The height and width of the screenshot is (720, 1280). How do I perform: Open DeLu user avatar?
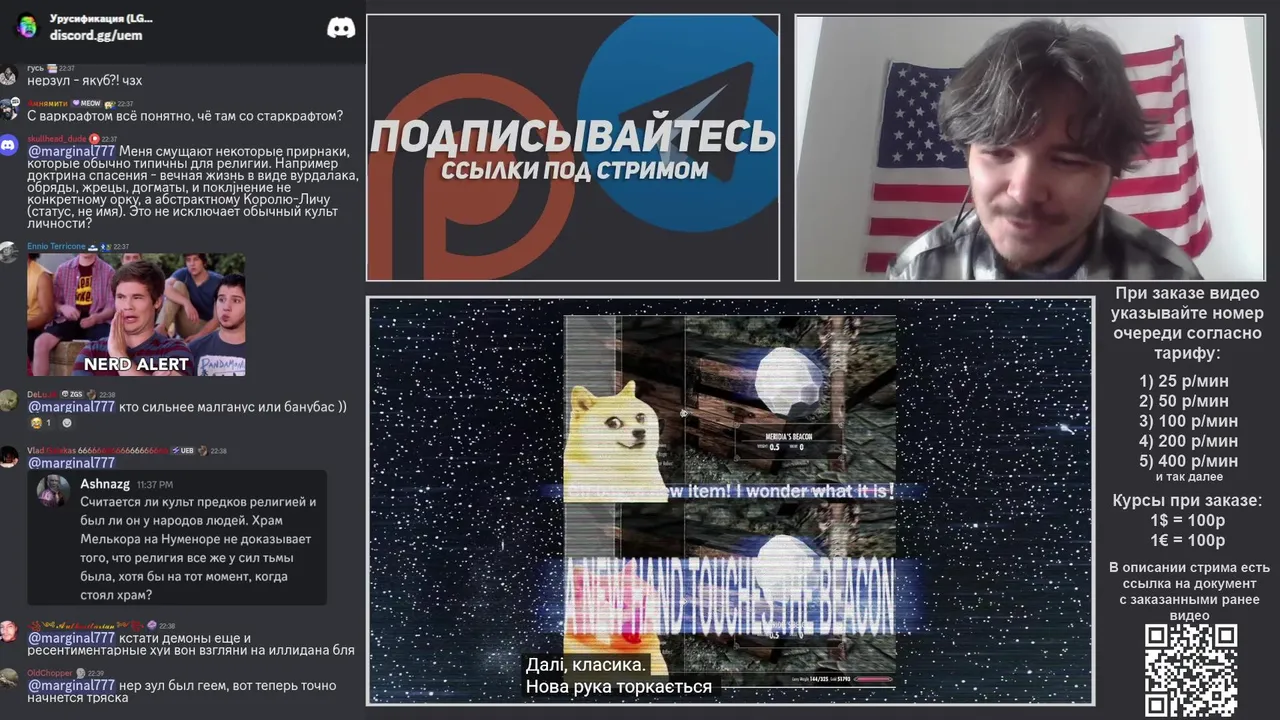[8, 401]
